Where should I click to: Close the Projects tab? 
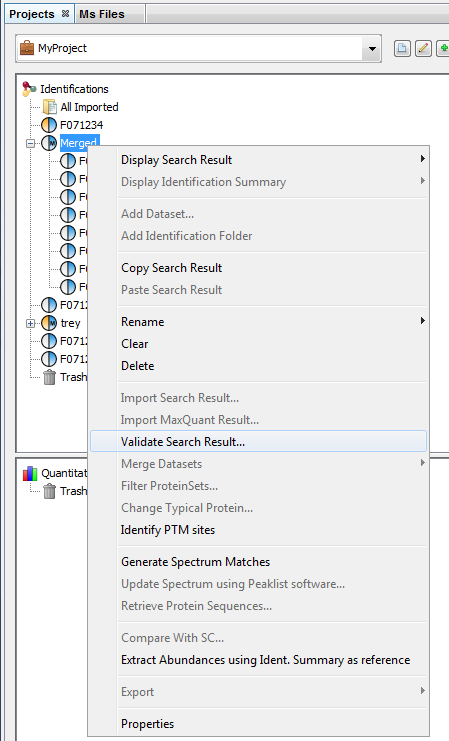point(65,14)
